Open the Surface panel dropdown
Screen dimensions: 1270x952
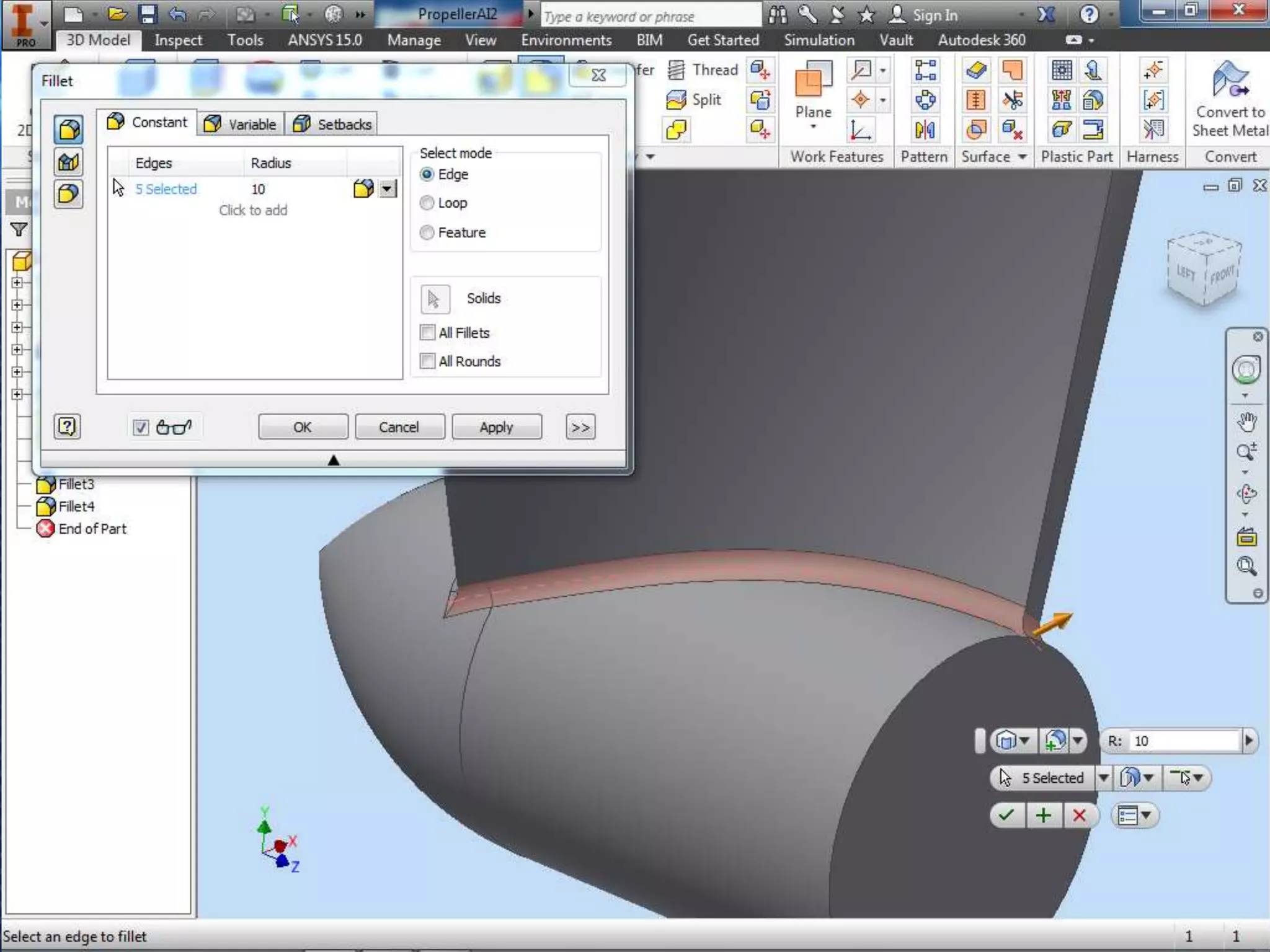coord(1022,157)
